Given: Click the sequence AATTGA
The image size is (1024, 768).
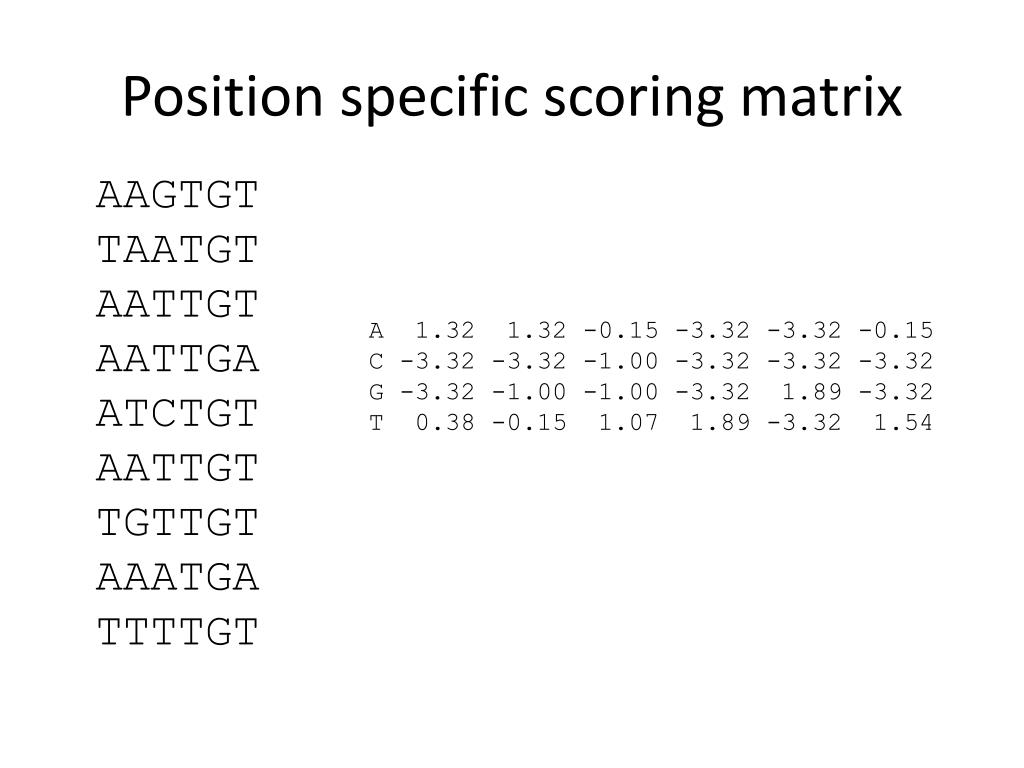Looking at the screenshot, I should point(178,359).
